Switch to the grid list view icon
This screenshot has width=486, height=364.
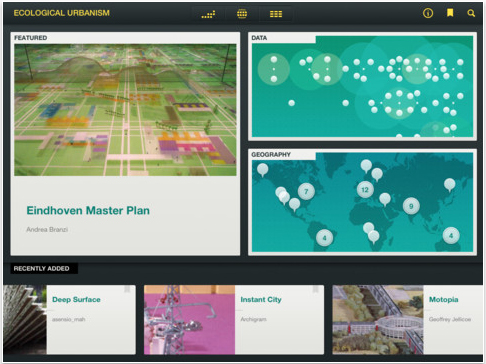click(276, 14)
